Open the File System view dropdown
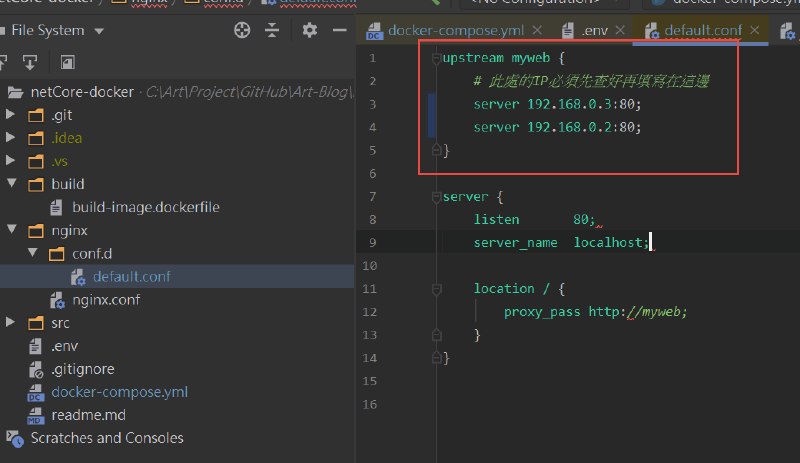This screenshot has width=800, height=463. pos(99,31)
